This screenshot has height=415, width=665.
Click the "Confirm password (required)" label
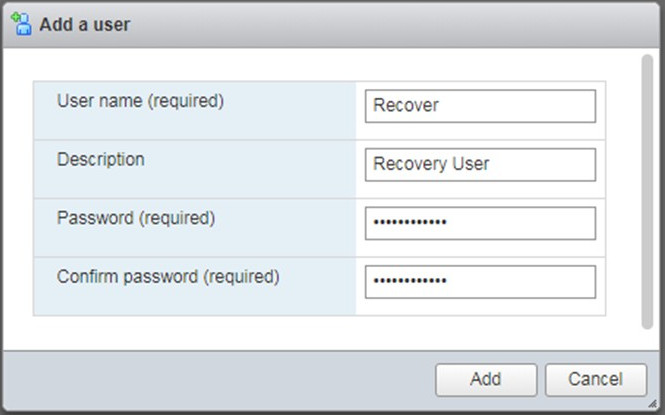tap(168, 277)
